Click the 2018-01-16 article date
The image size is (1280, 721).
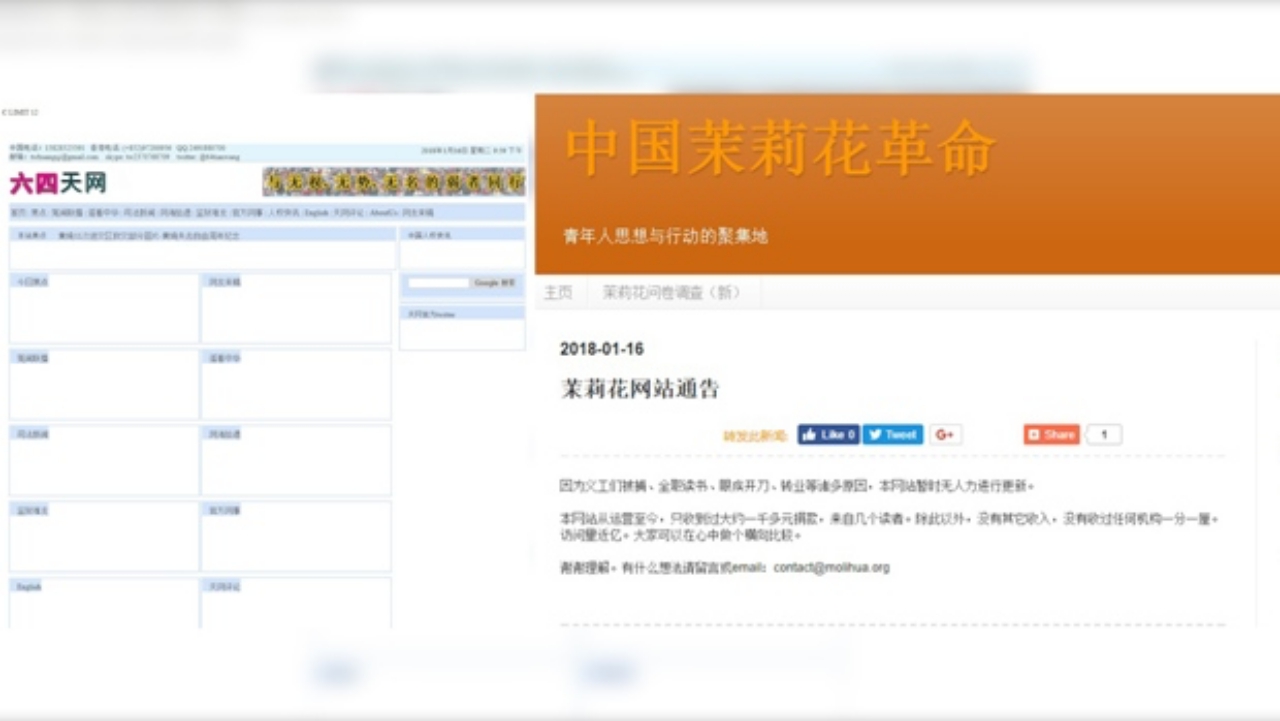pos(602,349)
